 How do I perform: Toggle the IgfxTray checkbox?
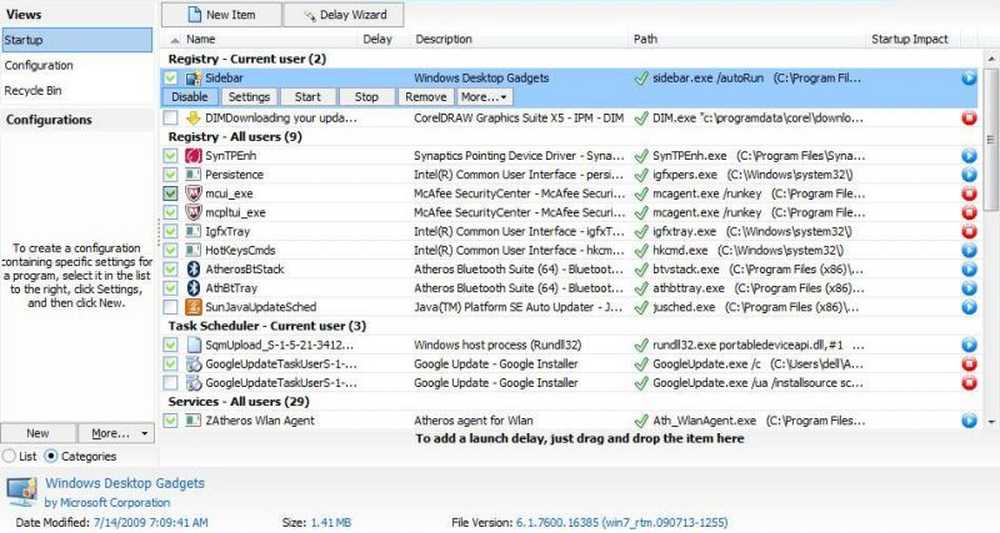pos(170,231)
